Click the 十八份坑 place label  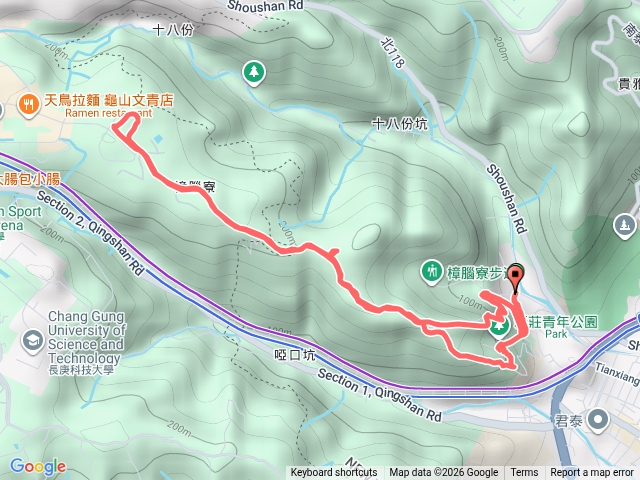click(x=400, y=124)
